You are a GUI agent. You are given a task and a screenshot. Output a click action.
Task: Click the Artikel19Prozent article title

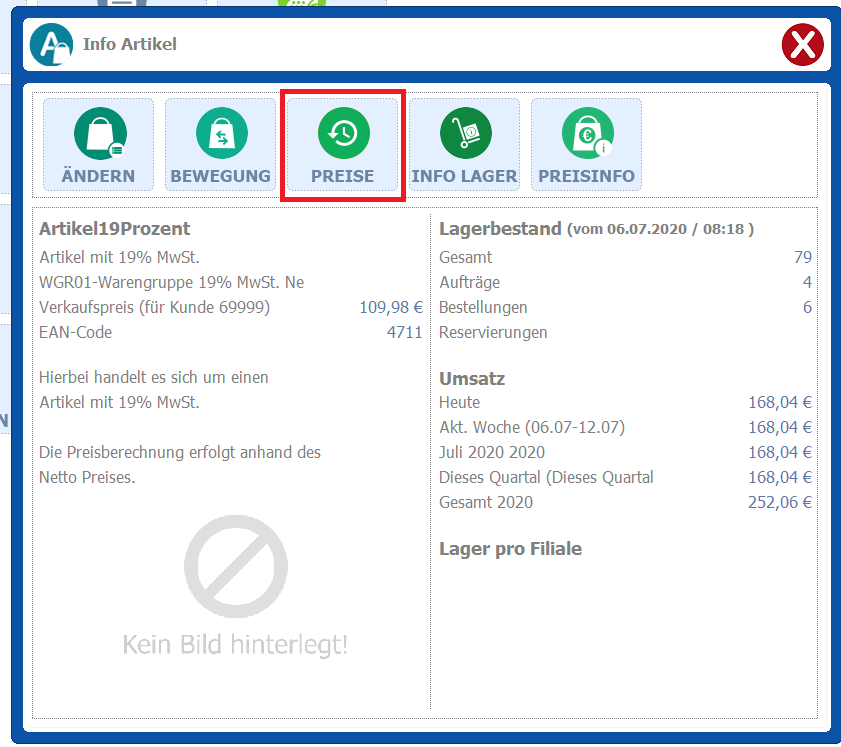115,229
